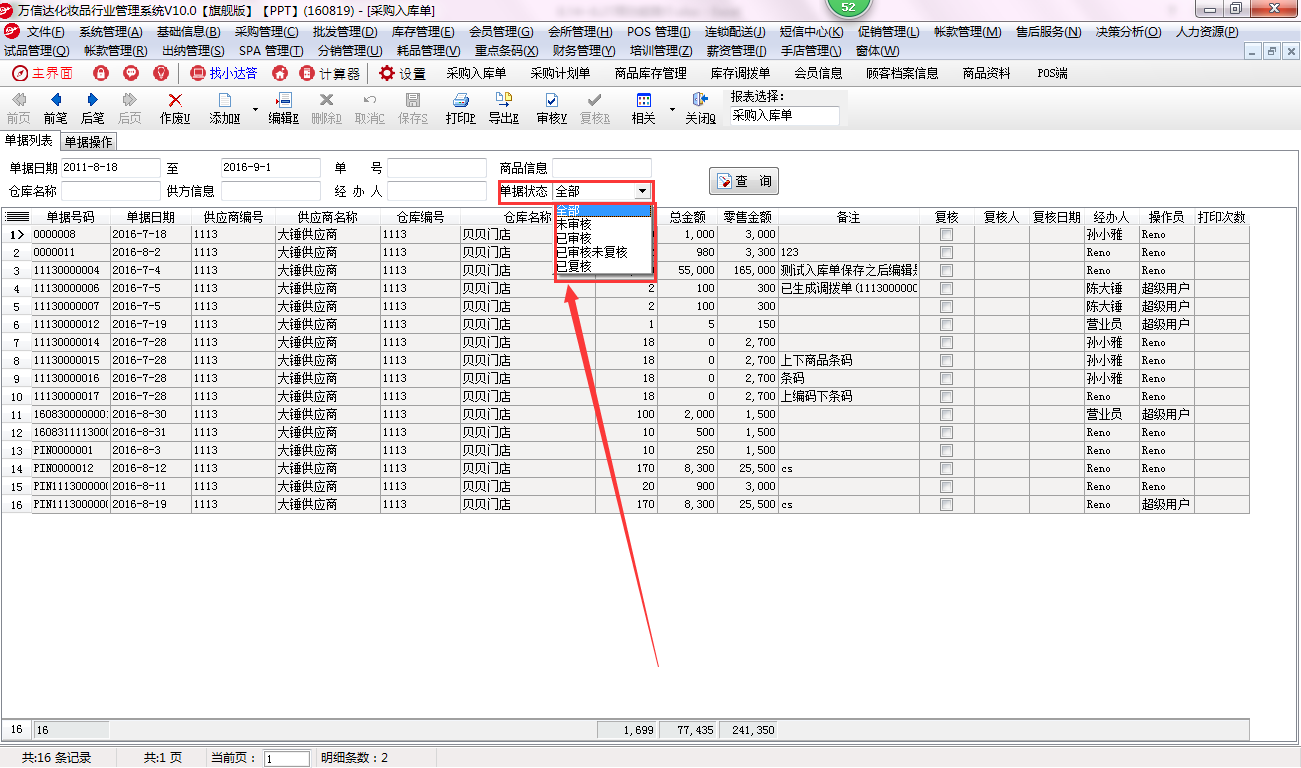
Task: Click the 商品信息 input field
Action: 601,168
